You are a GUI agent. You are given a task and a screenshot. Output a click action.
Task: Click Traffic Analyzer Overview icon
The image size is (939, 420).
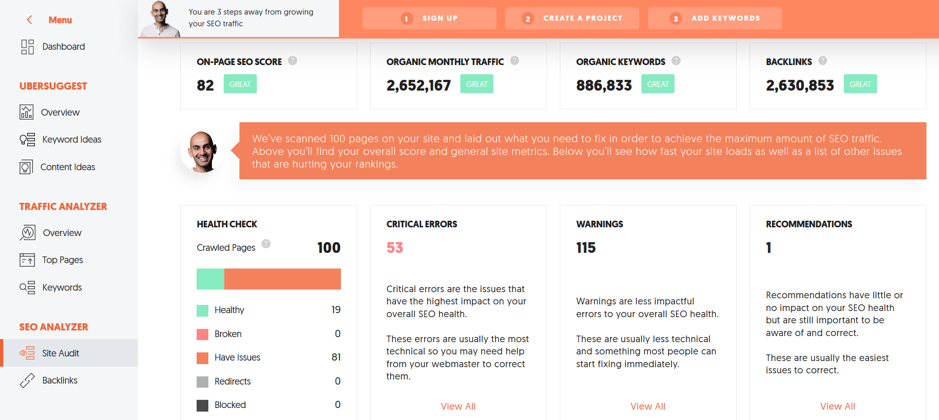pos(28,232)
